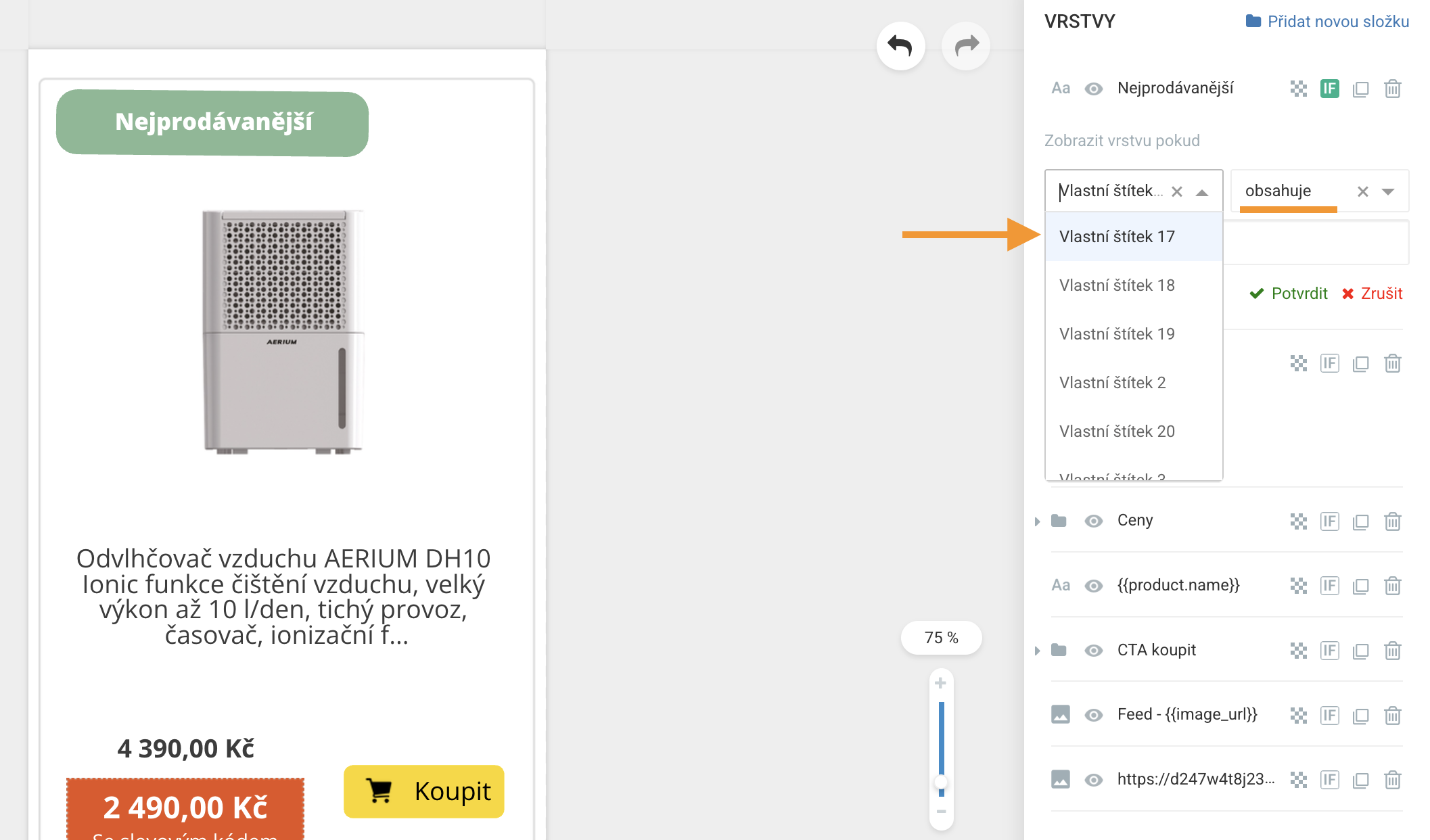Screen dimensions: 1430x840
Task: Click the zoom slider handle
Action: pyautogui.click(x=941, y=783)
